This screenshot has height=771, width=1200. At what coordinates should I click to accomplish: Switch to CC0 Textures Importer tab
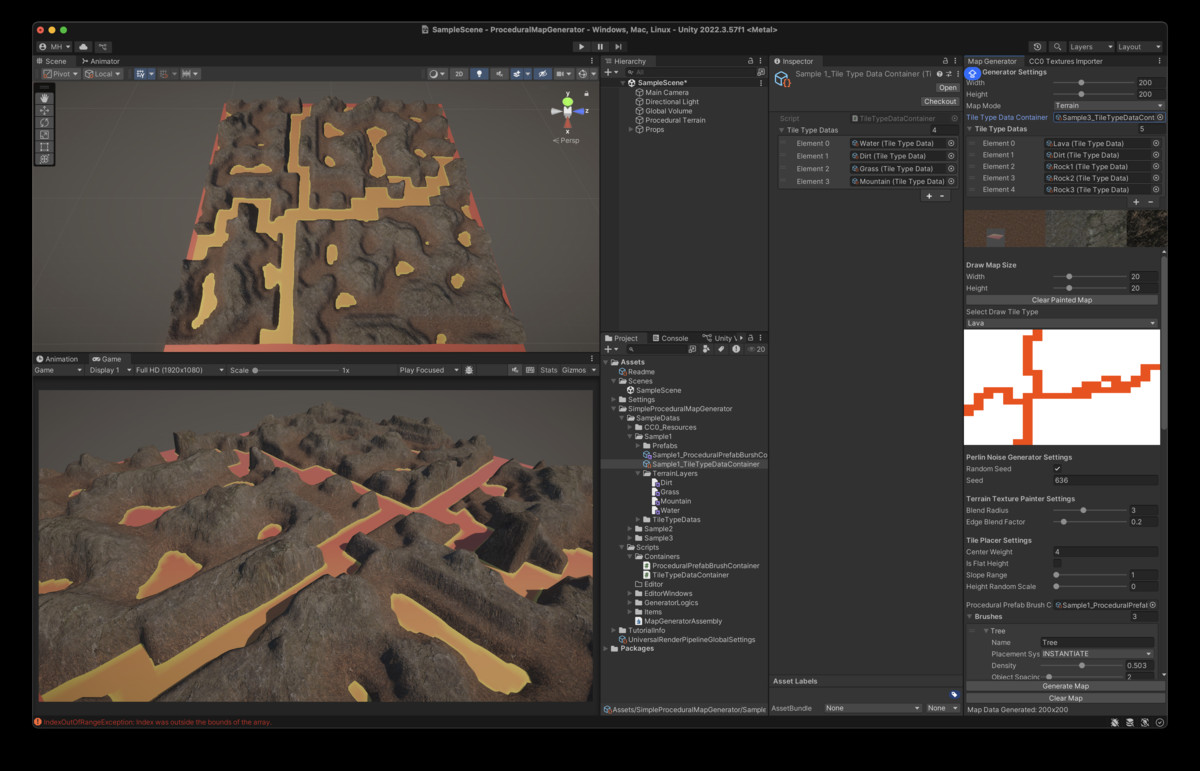(x=1066, y=61)
